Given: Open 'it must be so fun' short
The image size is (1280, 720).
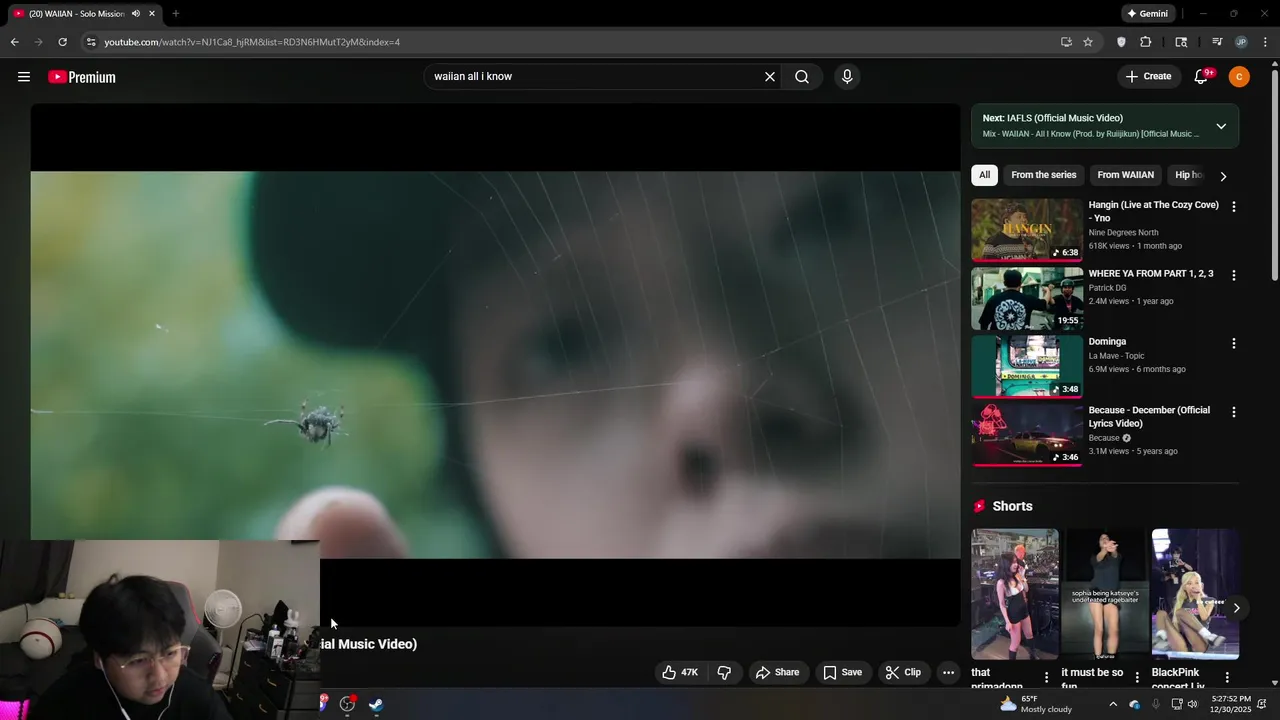Looking at the screenshot, I should coord(1105,594).
